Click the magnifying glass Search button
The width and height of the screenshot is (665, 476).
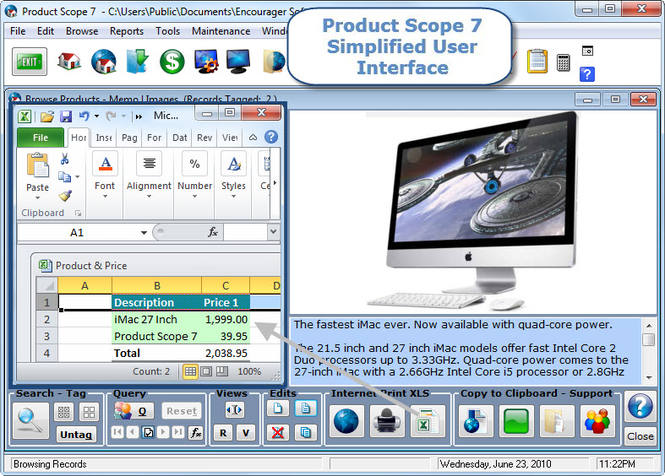click(30, 421)
